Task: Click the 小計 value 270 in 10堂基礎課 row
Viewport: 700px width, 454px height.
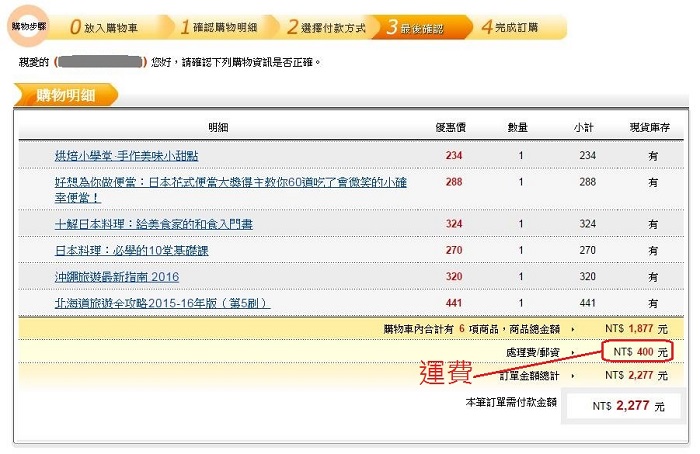Action: click(588, 250)
